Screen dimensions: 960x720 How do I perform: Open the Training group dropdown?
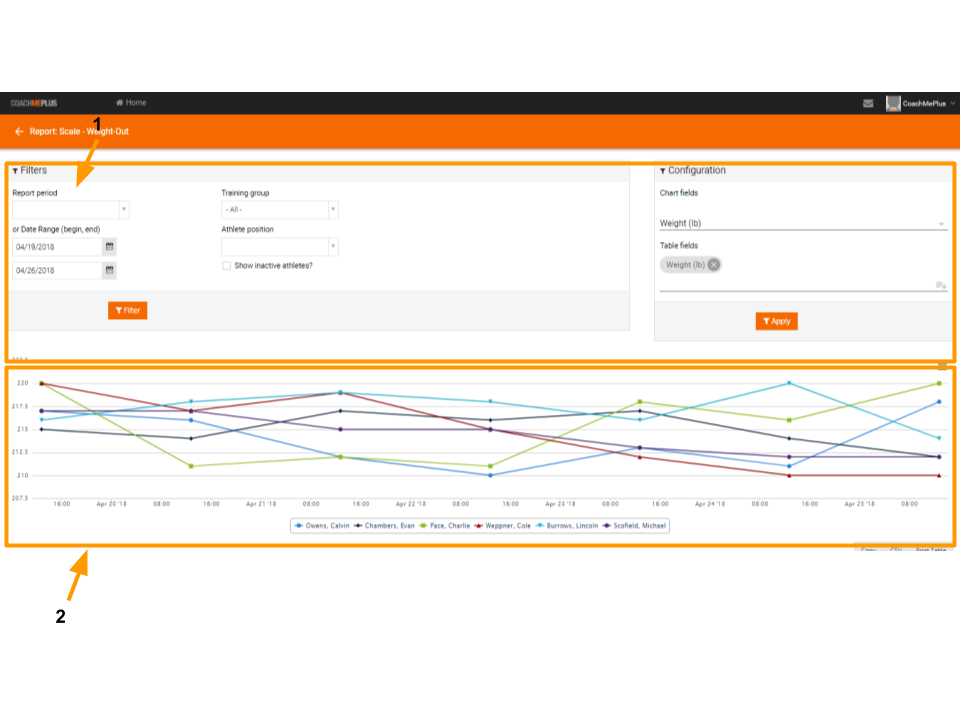click(x=280, y=209)
